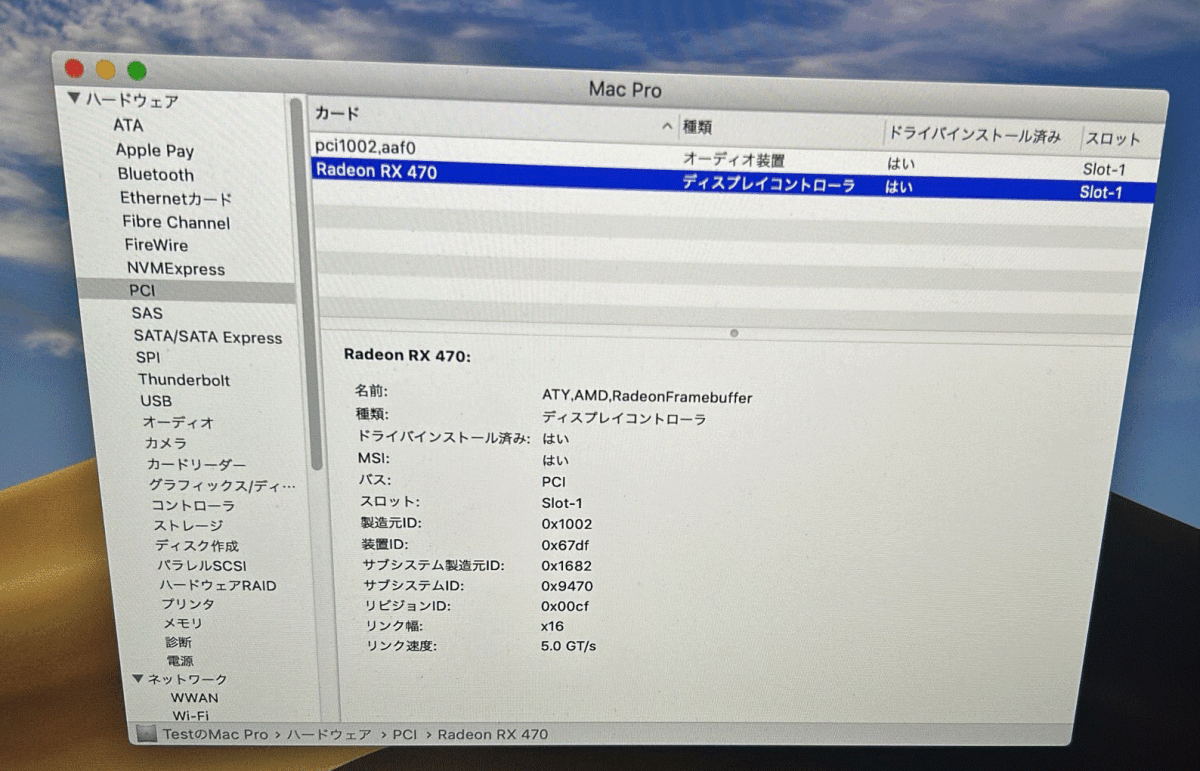The image size is (1200, 771).
Task: Select Apple Pay in the sidebar
Action: [155, 150]
